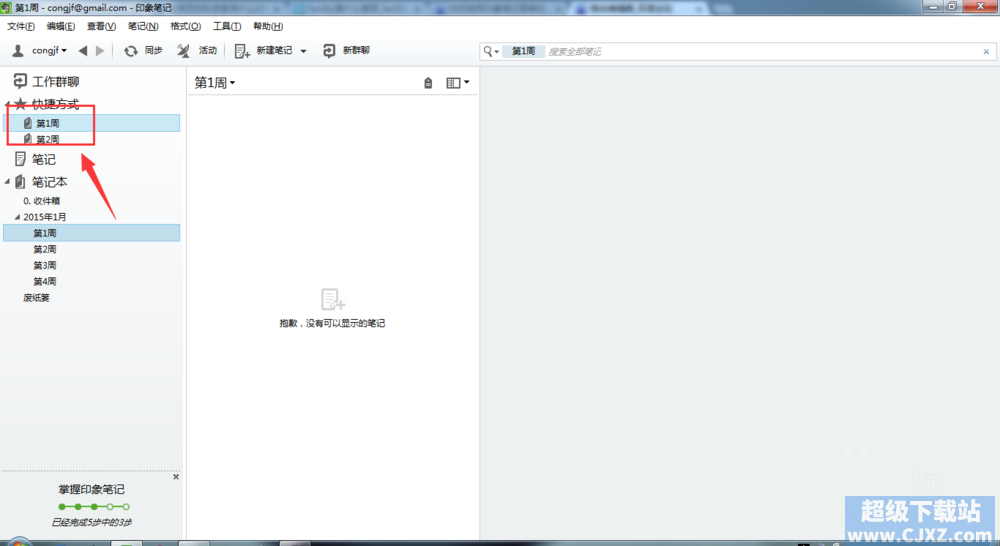The image size is (1000, 546).
Task: Collapse the 快捷方式 shortcuts section
Action: click(8, 104)
